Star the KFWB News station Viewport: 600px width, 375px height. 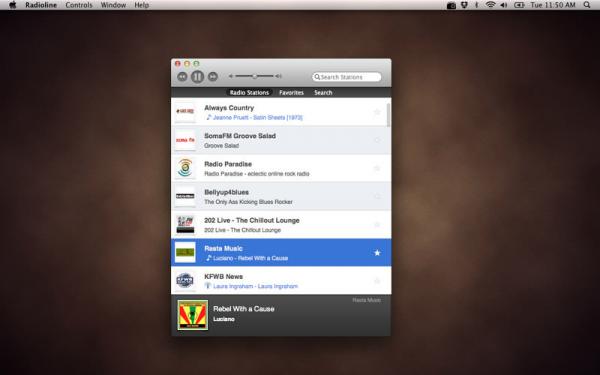coord(377,281)
